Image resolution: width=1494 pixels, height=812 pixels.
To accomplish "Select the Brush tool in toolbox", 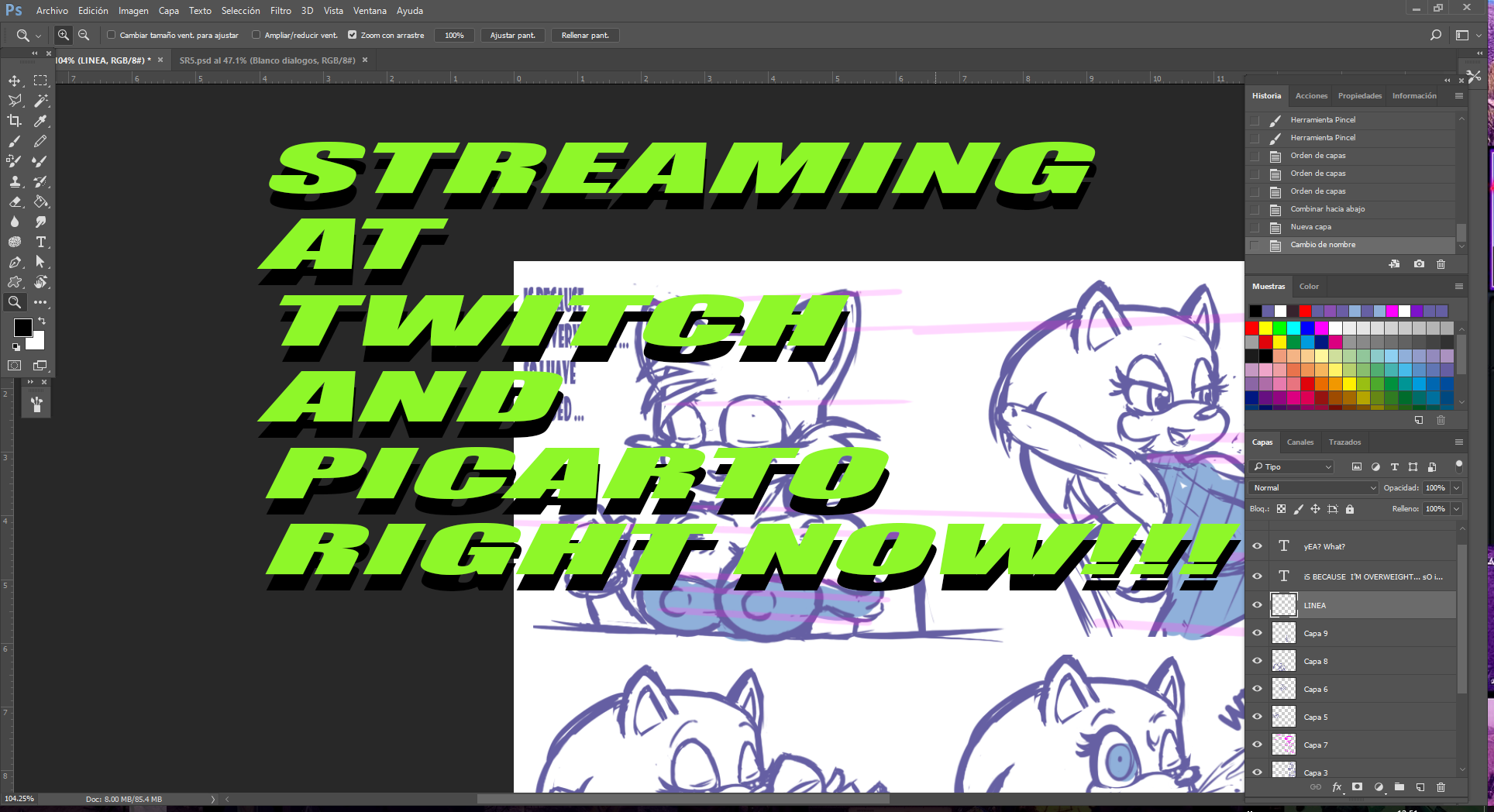I will click(15, 141).
